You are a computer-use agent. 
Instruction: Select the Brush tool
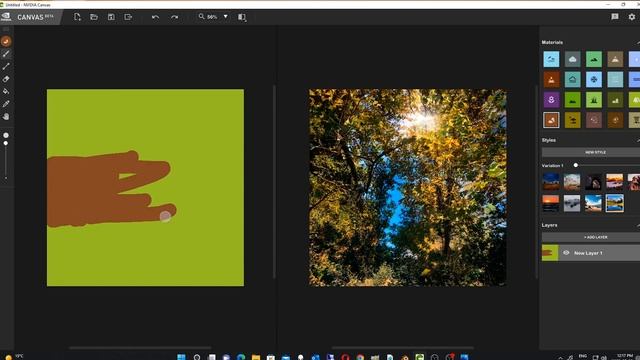[x=6, y=54]
